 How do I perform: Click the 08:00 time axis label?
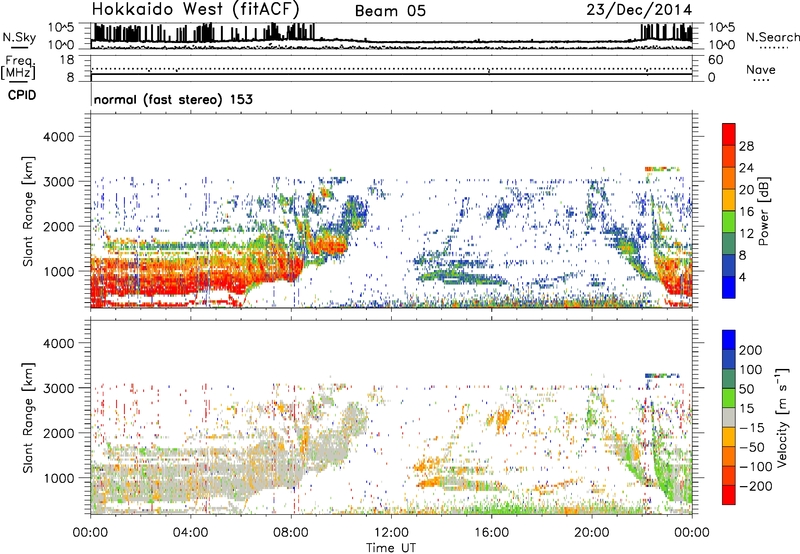tap(291, 533)
